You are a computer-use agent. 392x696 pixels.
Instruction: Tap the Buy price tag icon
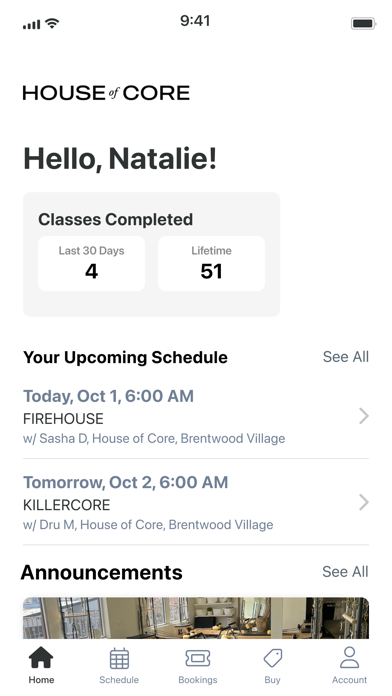point(273,658)
